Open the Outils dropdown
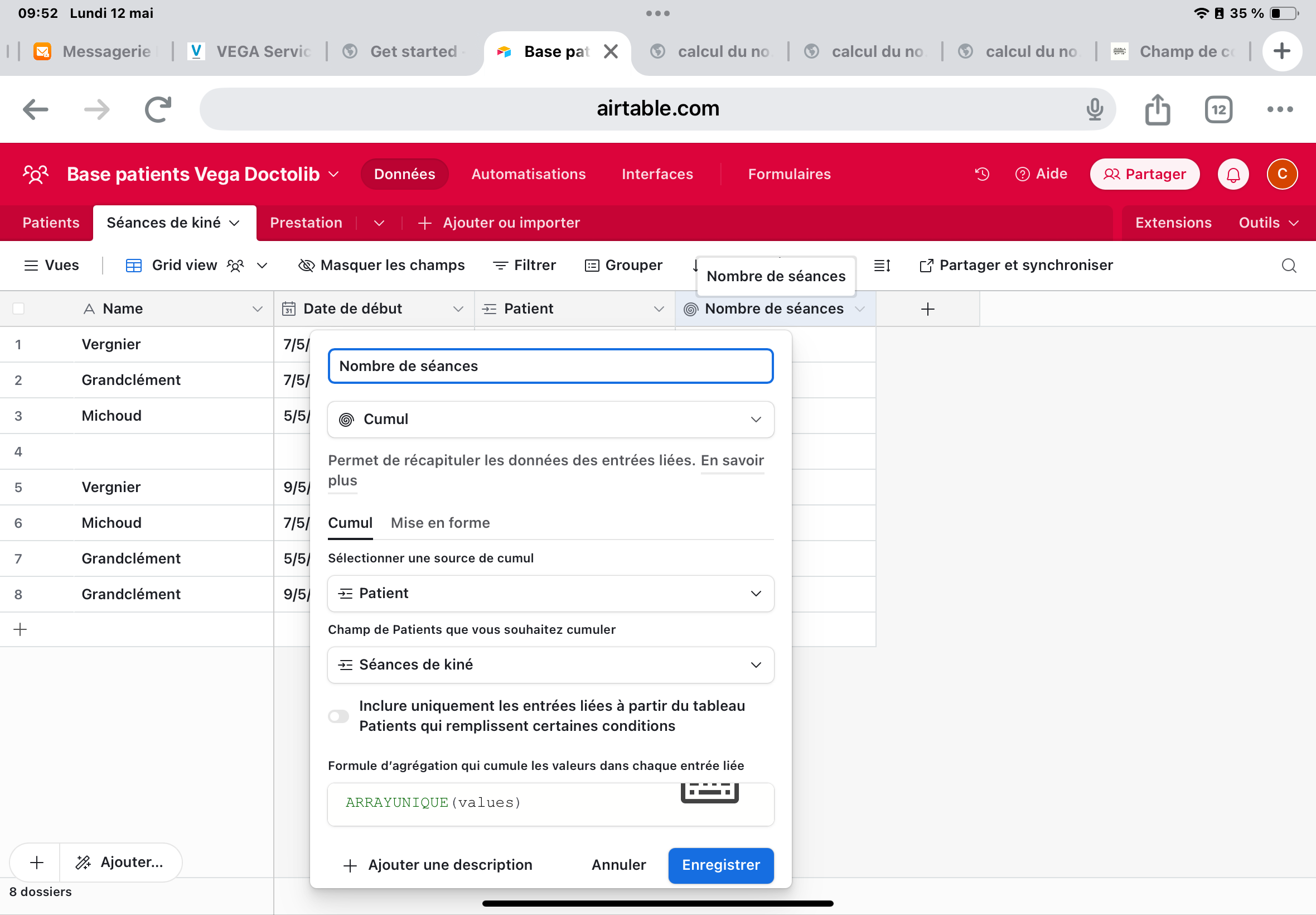The width and height of the screenshot is (1316, 915). (1268, 223)
